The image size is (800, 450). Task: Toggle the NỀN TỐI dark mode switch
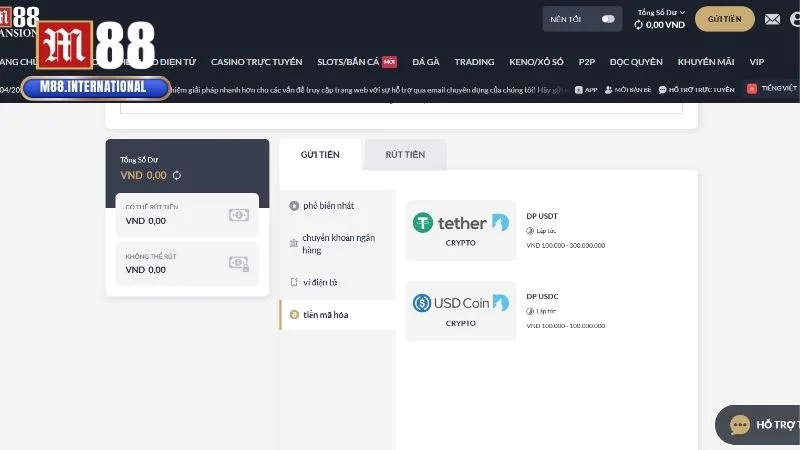coord(608,19)
